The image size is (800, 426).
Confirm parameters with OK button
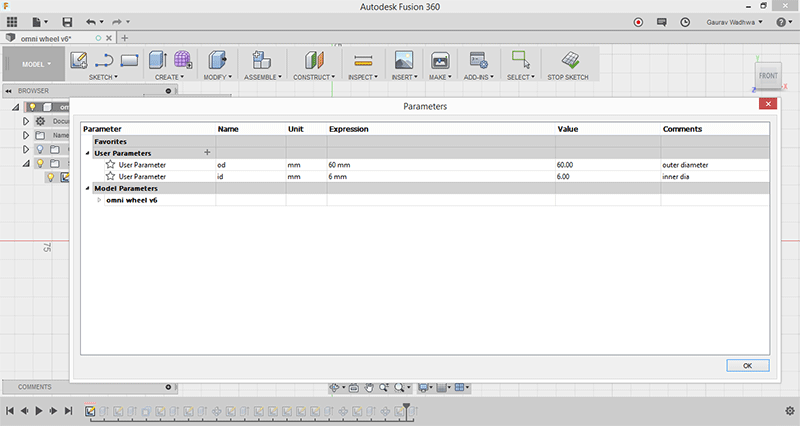pos(747,365)
